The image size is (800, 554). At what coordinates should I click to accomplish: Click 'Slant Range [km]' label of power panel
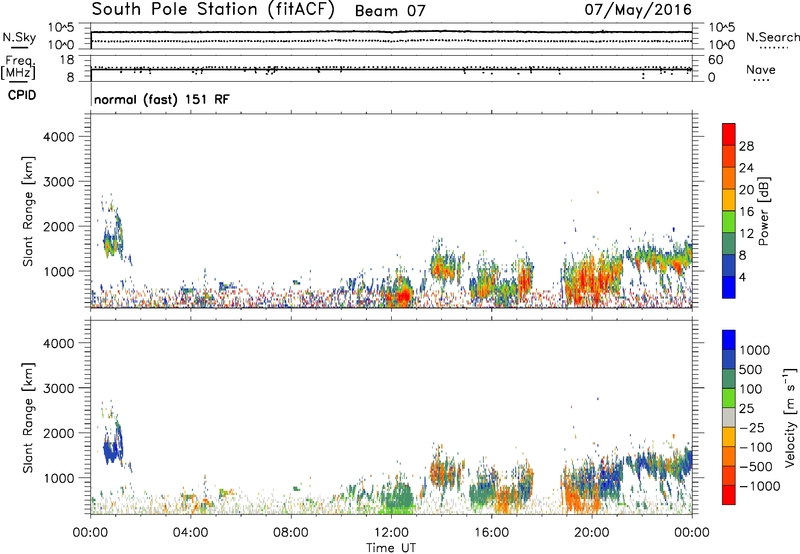click(28, 211)
